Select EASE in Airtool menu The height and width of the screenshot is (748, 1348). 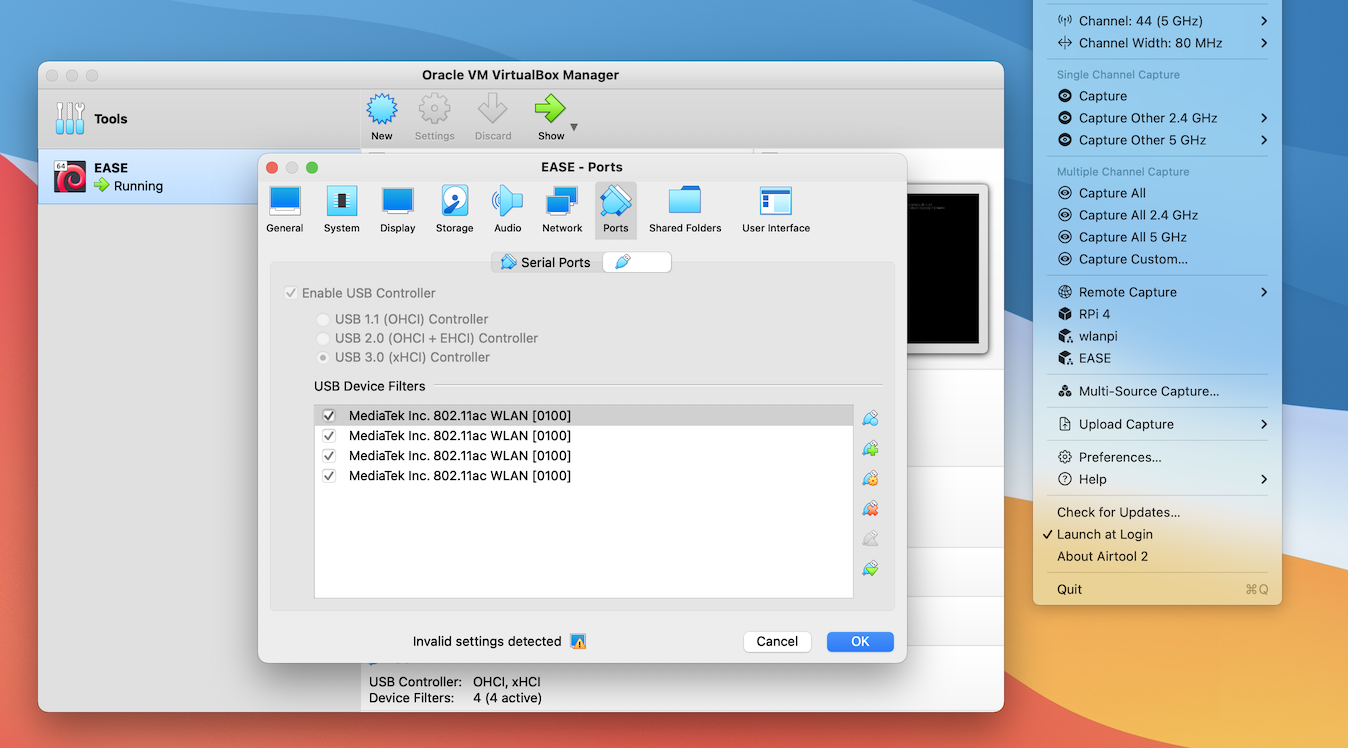click(x=1157, y=358)
